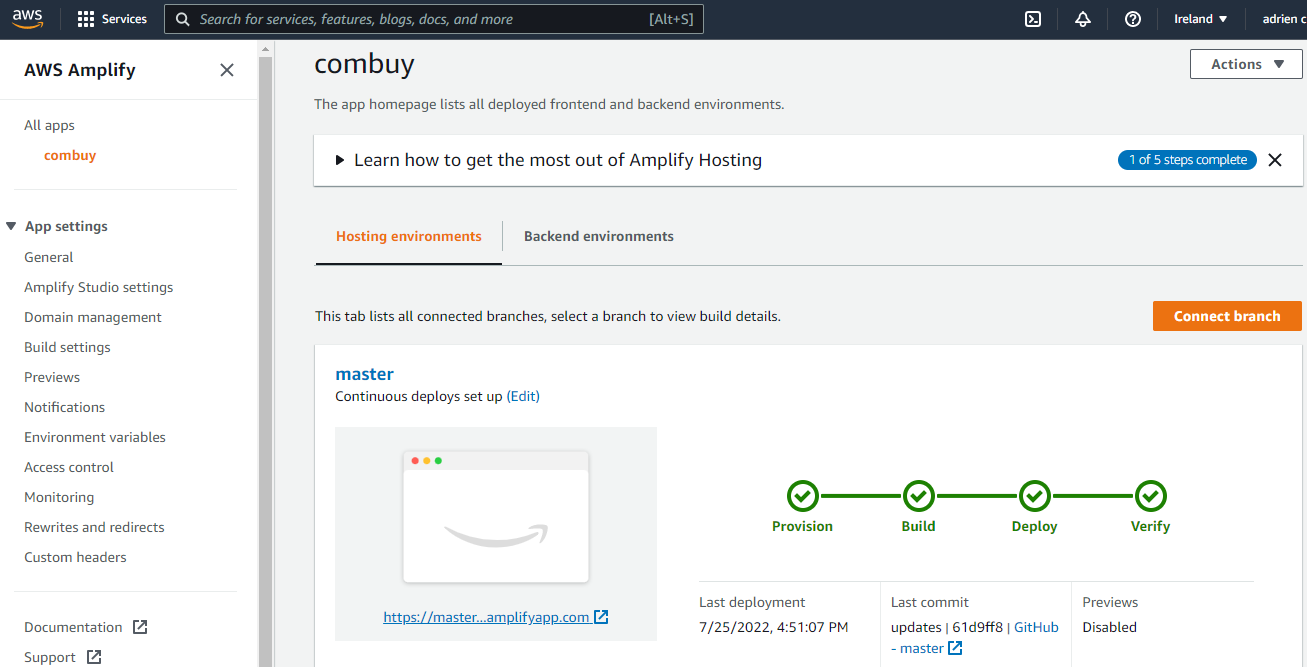Close the AWS Amplify sidebar
This screenshot has height=667, width=1307.
pos(227,70)
